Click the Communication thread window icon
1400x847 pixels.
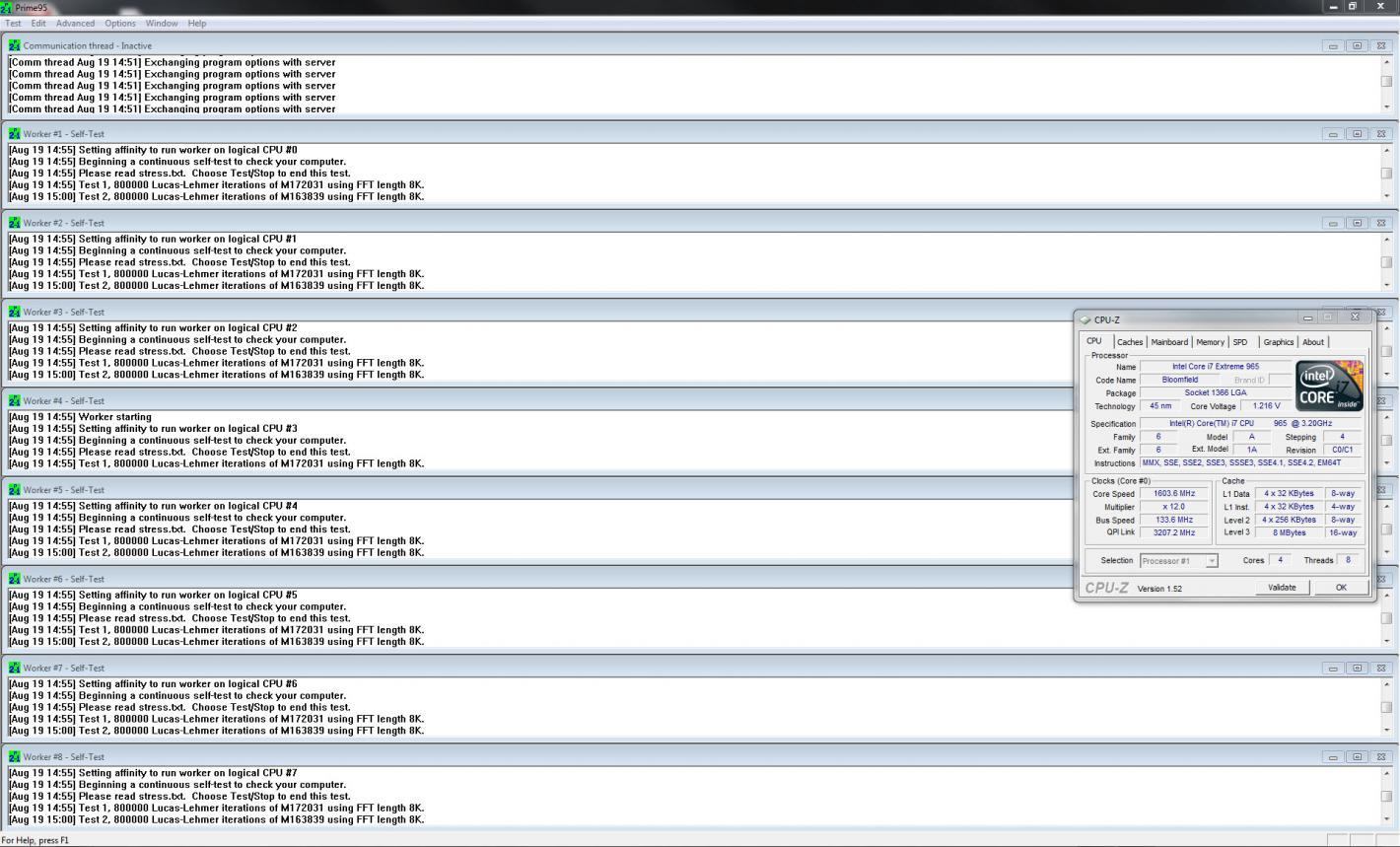(x=14, y=45)
